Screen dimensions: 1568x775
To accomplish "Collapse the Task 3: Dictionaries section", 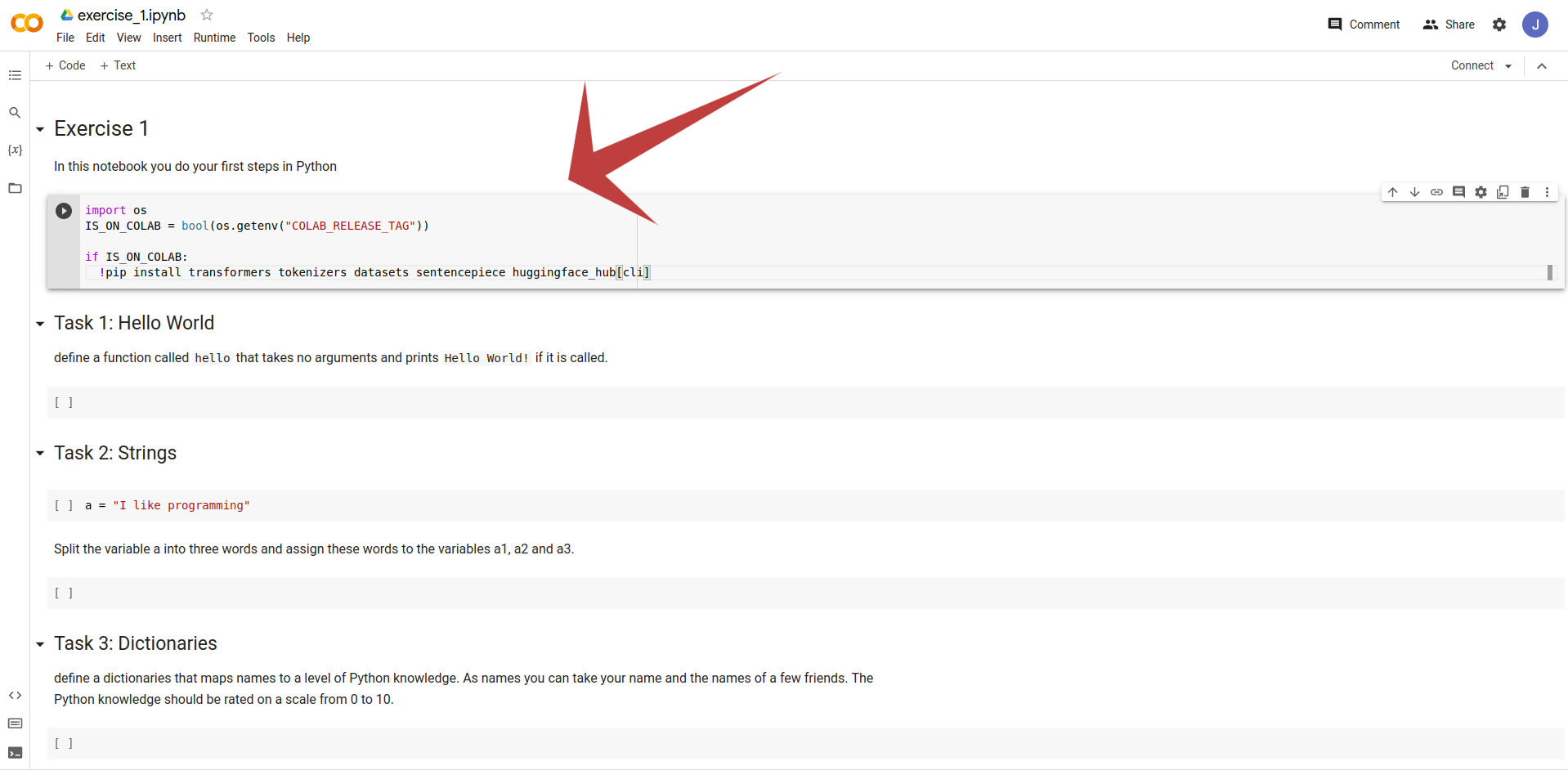I will pos(40,644).
